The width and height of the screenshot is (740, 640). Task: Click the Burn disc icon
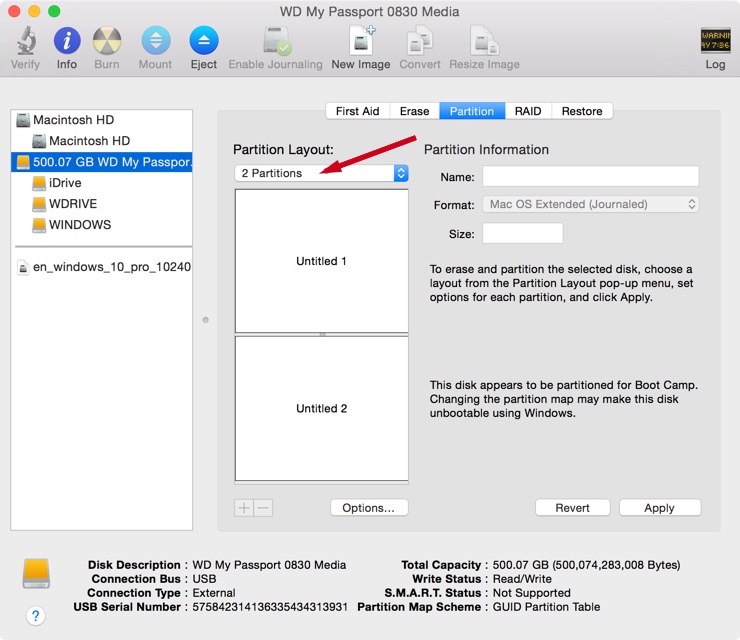(107, 41)
